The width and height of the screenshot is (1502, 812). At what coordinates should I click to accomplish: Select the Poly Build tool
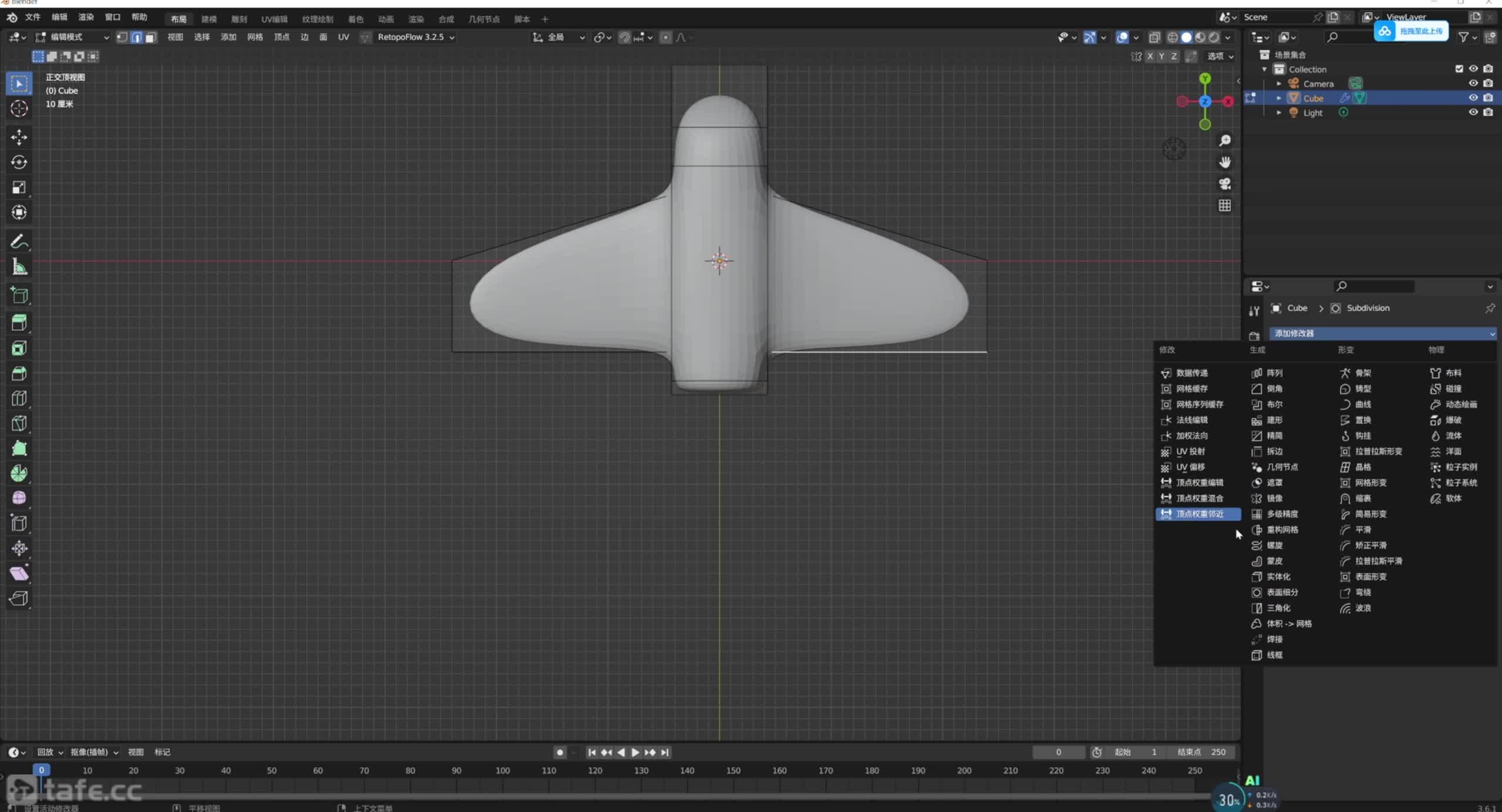coord(19,449)
